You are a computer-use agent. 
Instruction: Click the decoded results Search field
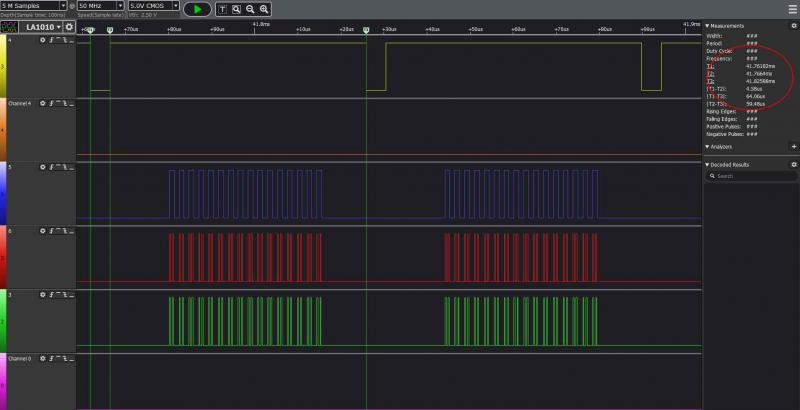coord(750,176)
